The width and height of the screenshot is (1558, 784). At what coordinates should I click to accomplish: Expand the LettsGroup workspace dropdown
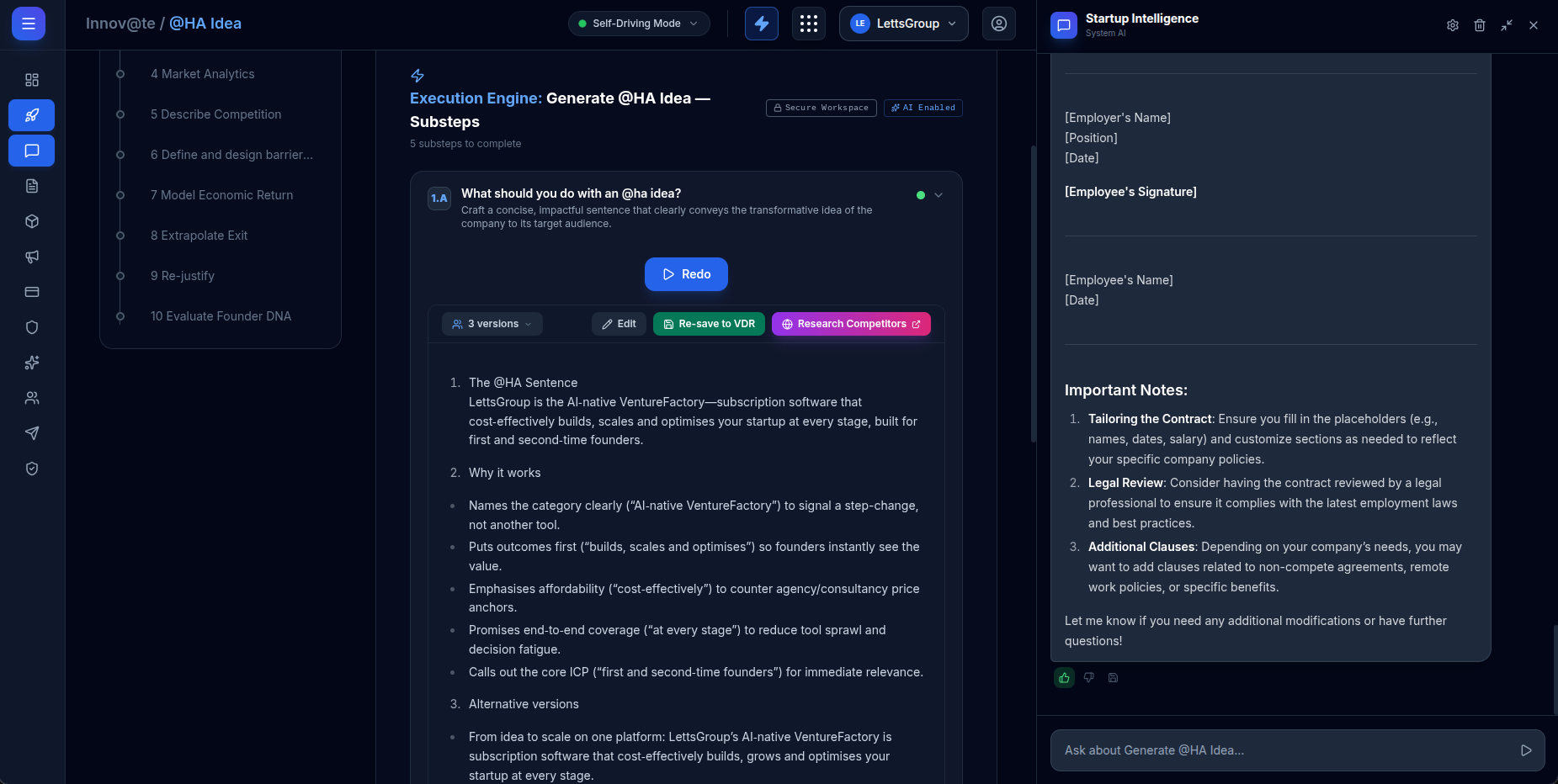pyautogui.click(x=903, y=24)
